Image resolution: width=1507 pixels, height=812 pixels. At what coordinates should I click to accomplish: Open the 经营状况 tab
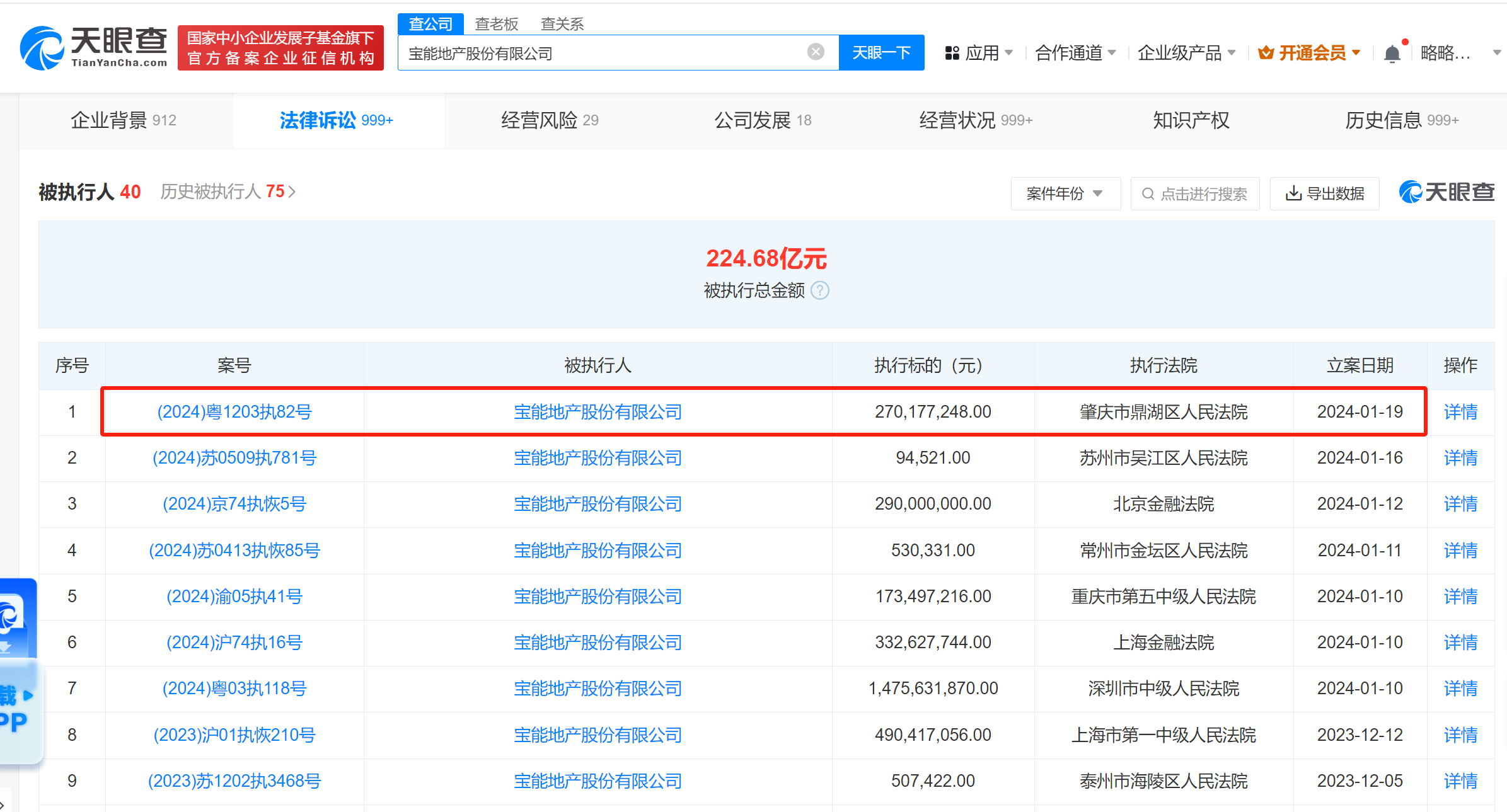[976, 120]
